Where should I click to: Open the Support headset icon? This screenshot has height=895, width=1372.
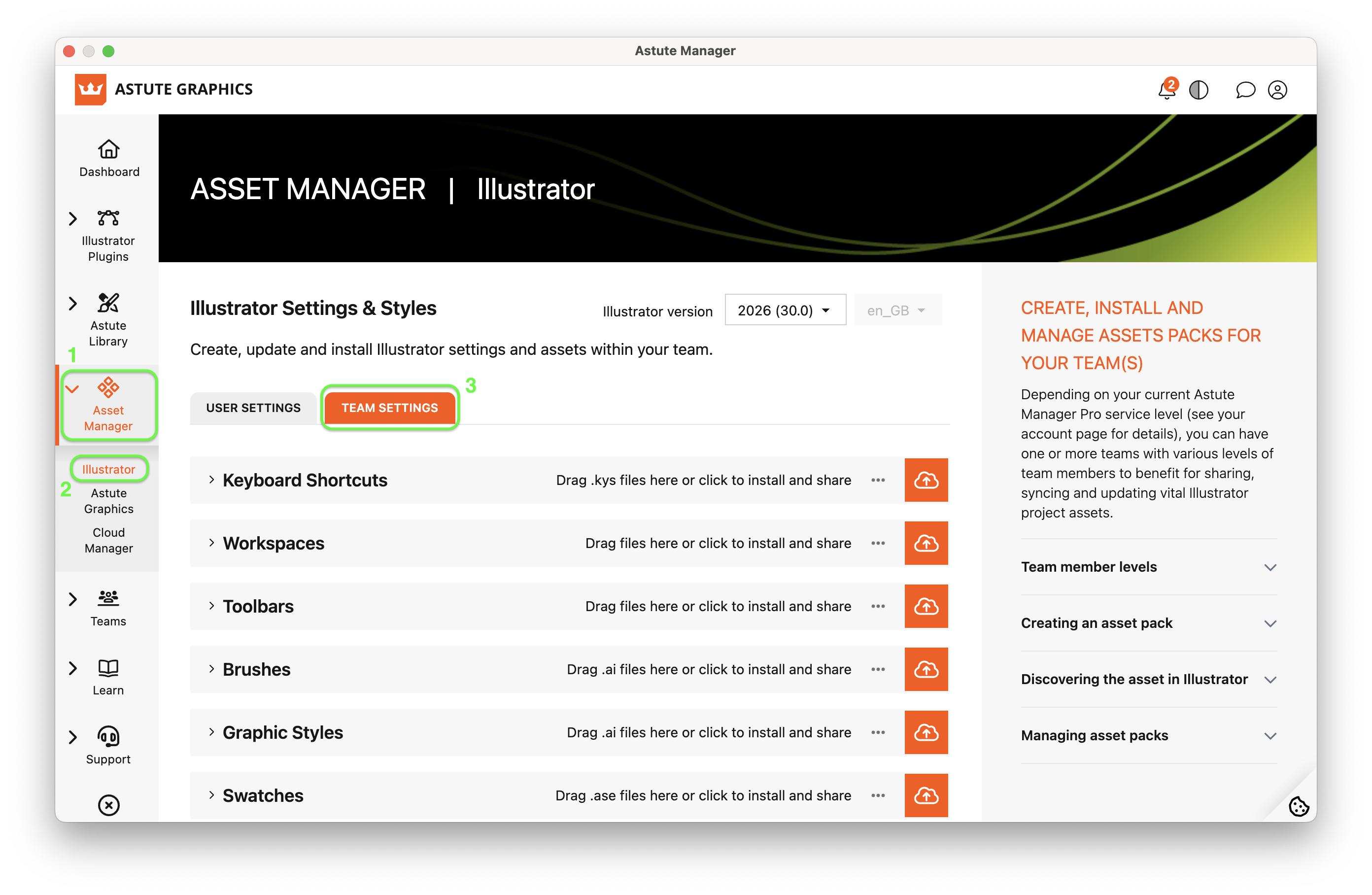coord(108,736)
